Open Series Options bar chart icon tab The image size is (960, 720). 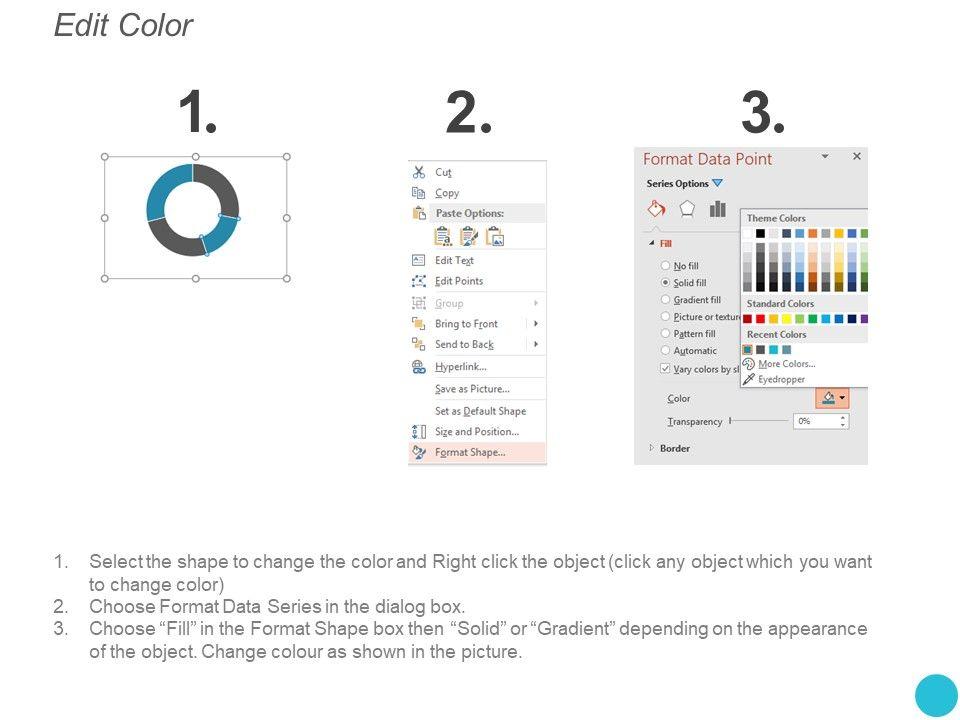pyautogui.click(x=717, y=209)
